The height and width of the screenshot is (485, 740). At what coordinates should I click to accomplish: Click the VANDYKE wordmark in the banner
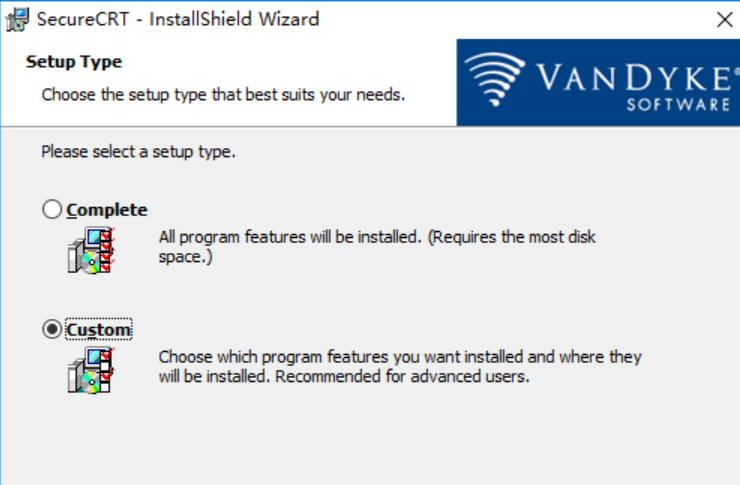(x=636, y=77)
